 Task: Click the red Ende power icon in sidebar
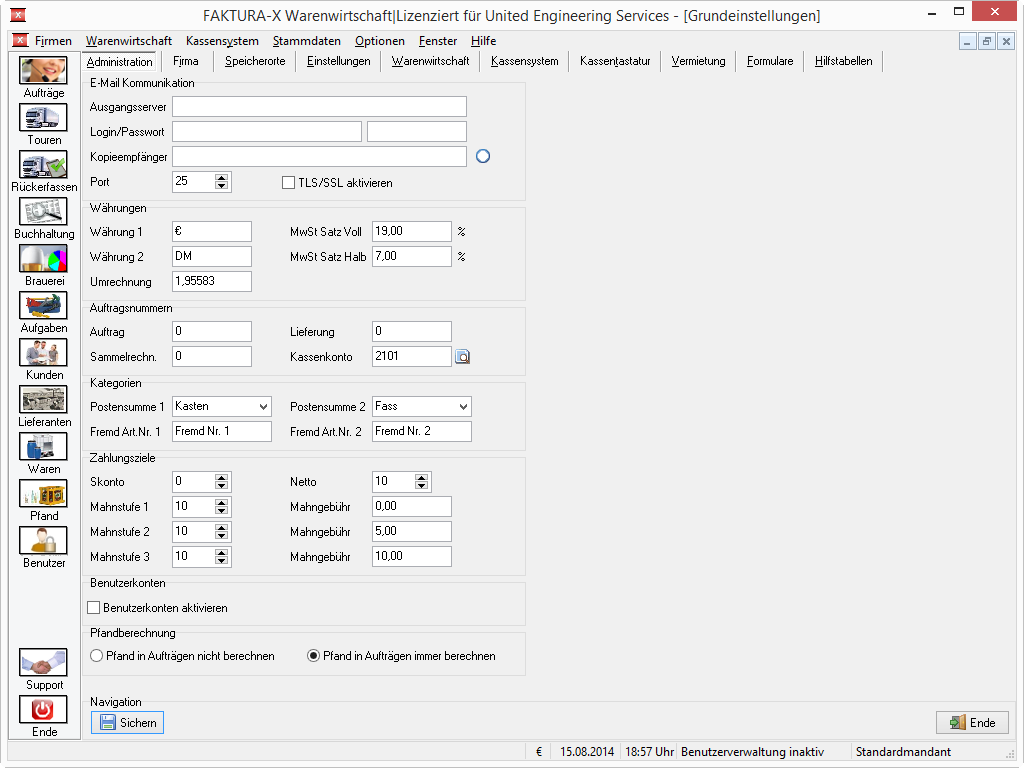pos(43,710)
